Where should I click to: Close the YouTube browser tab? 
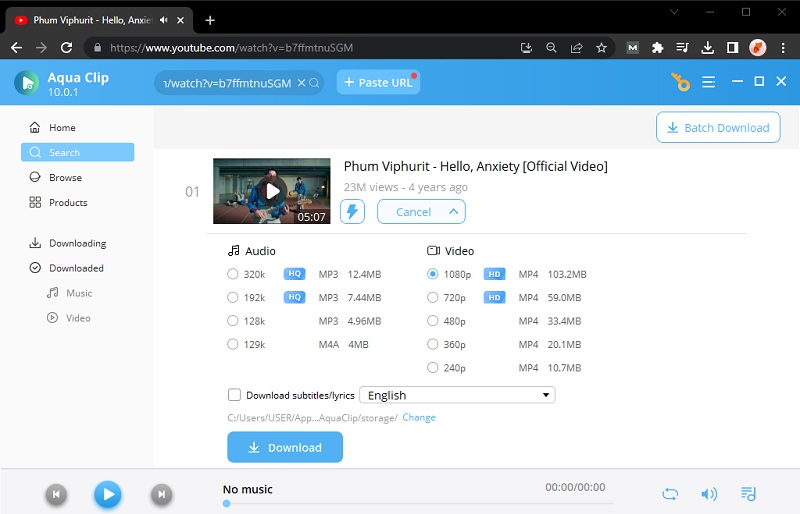pyautogui.click(x=180, y=20)
